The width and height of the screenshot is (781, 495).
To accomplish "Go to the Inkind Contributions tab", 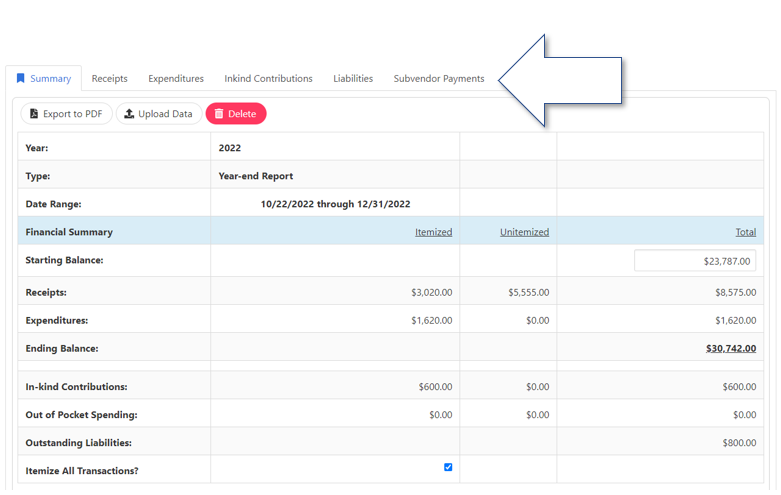I will pos(268,79).
